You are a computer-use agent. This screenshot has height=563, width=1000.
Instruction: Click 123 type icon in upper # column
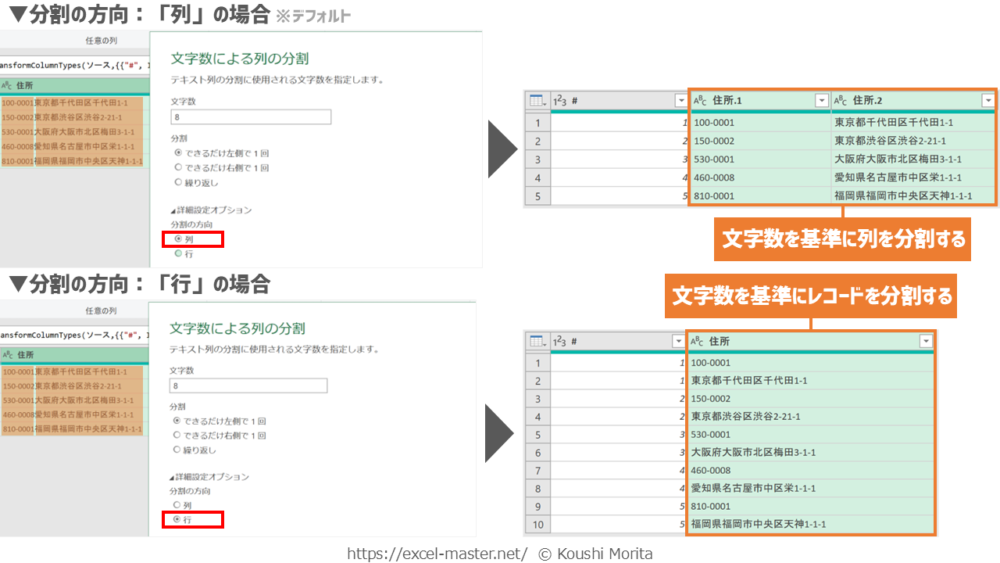(x=560, y=100)
